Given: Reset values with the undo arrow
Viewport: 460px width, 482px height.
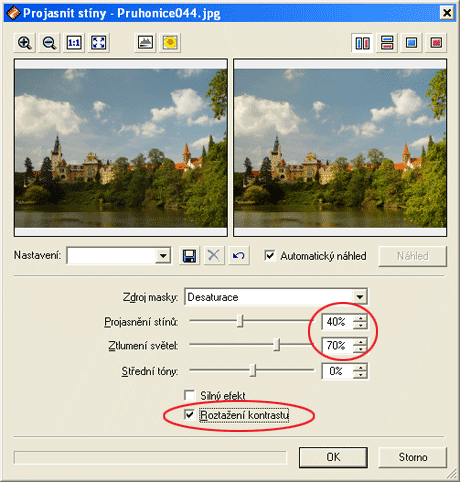Looking at the screenshot, I should [x=239, y=256].
